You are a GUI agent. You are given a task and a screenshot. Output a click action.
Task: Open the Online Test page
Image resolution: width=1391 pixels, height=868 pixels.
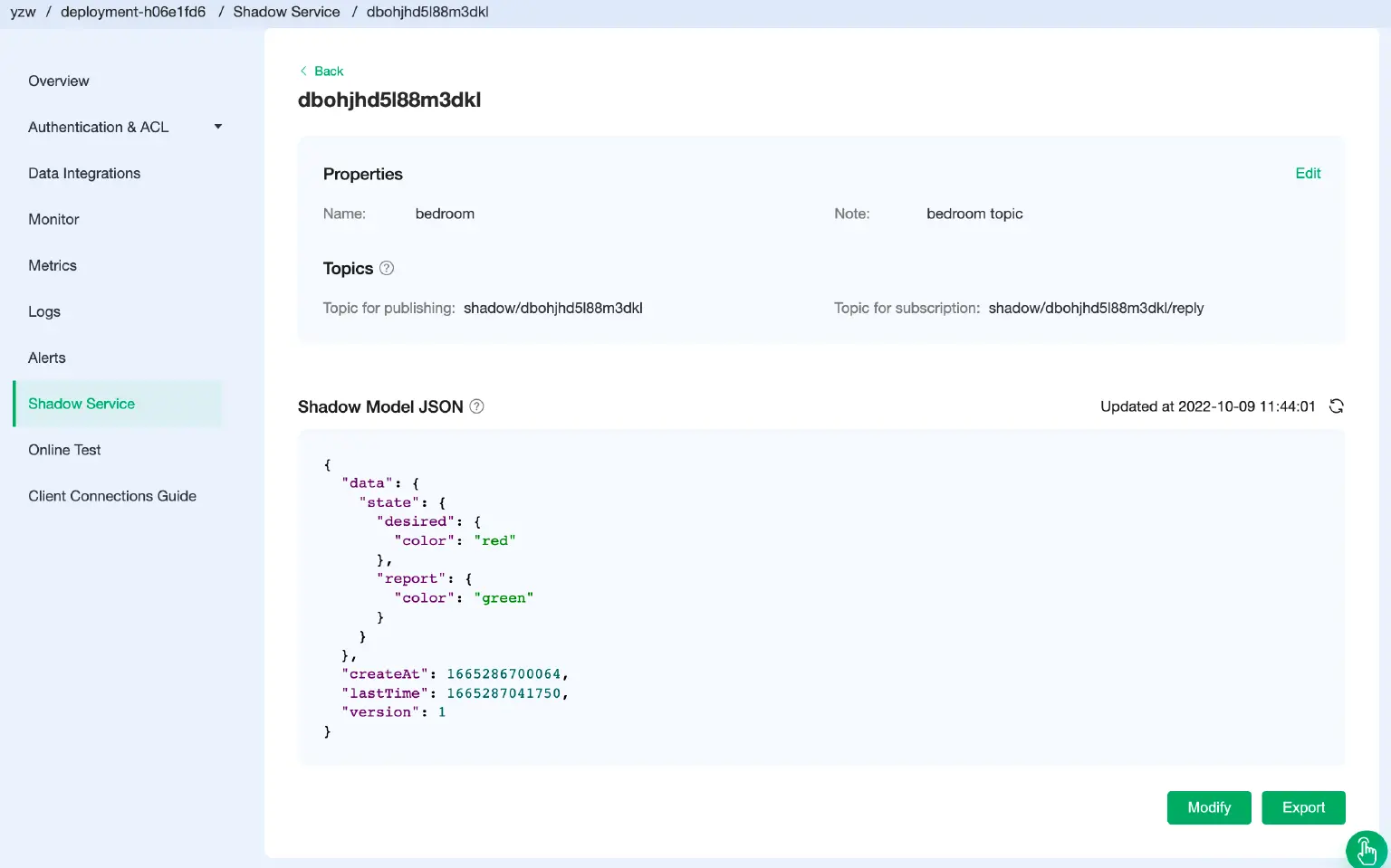[x=64, y=450]
